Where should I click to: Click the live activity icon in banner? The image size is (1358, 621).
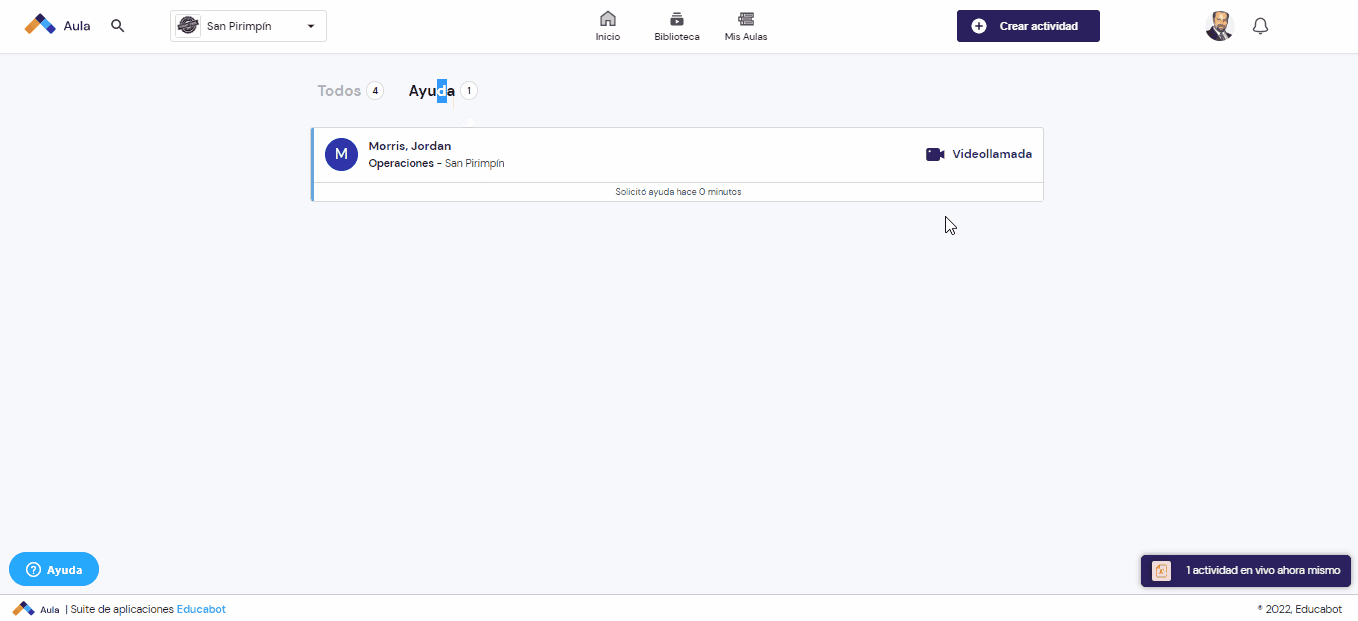pos(1161,570)
